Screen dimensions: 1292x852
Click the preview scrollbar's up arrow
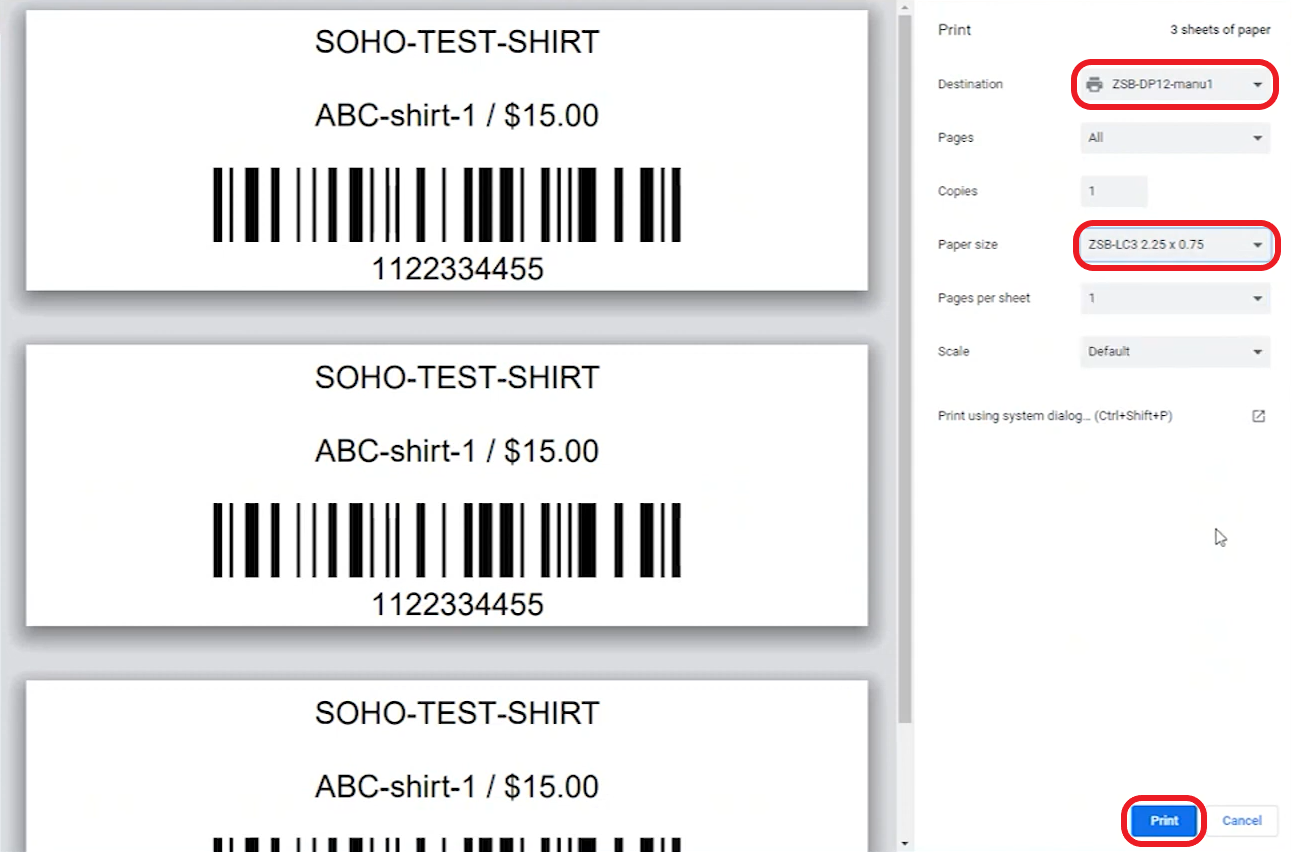click(905, 8)
